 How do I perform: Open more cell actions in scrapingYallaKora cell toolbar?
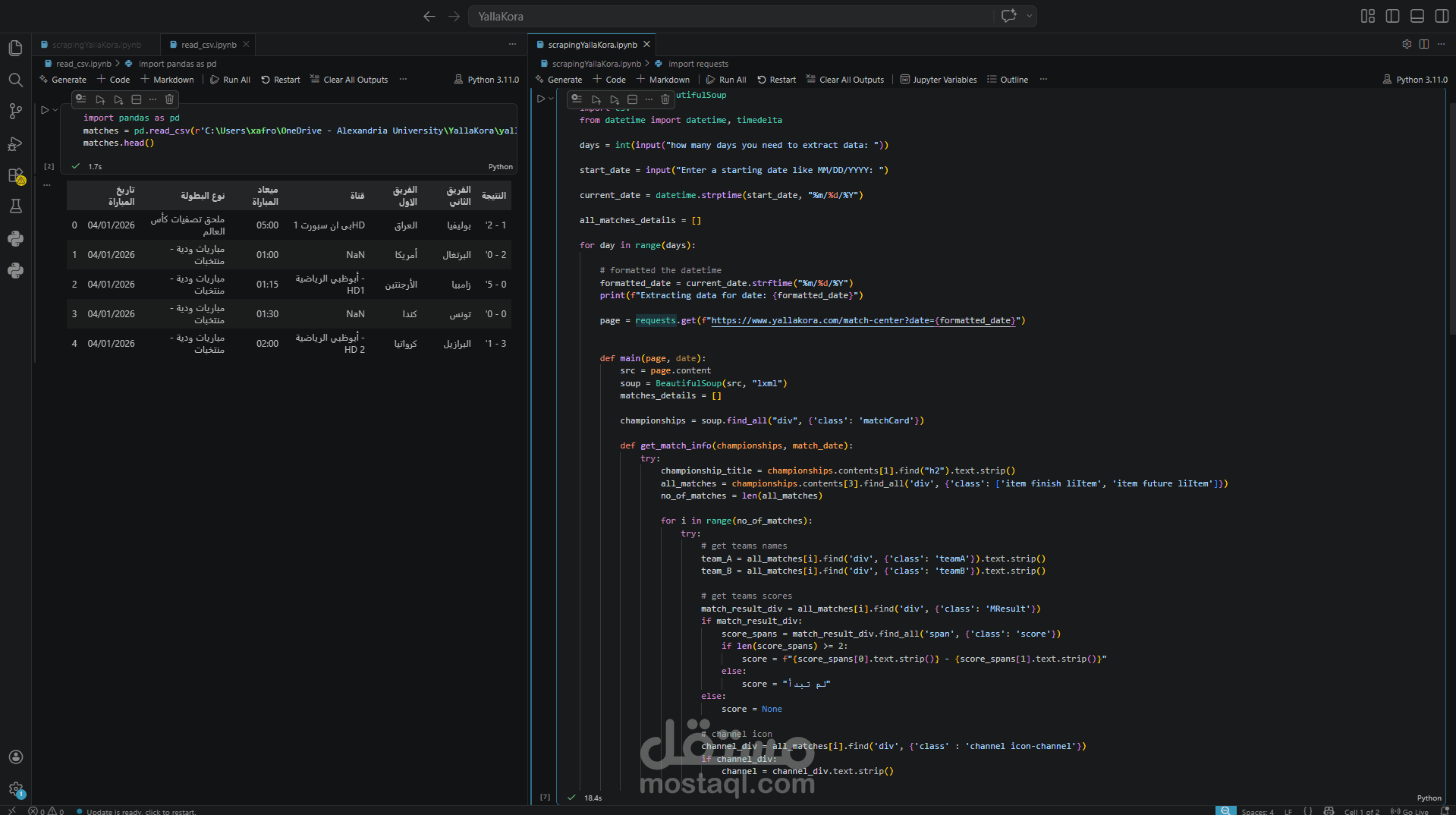pos(649,99)
